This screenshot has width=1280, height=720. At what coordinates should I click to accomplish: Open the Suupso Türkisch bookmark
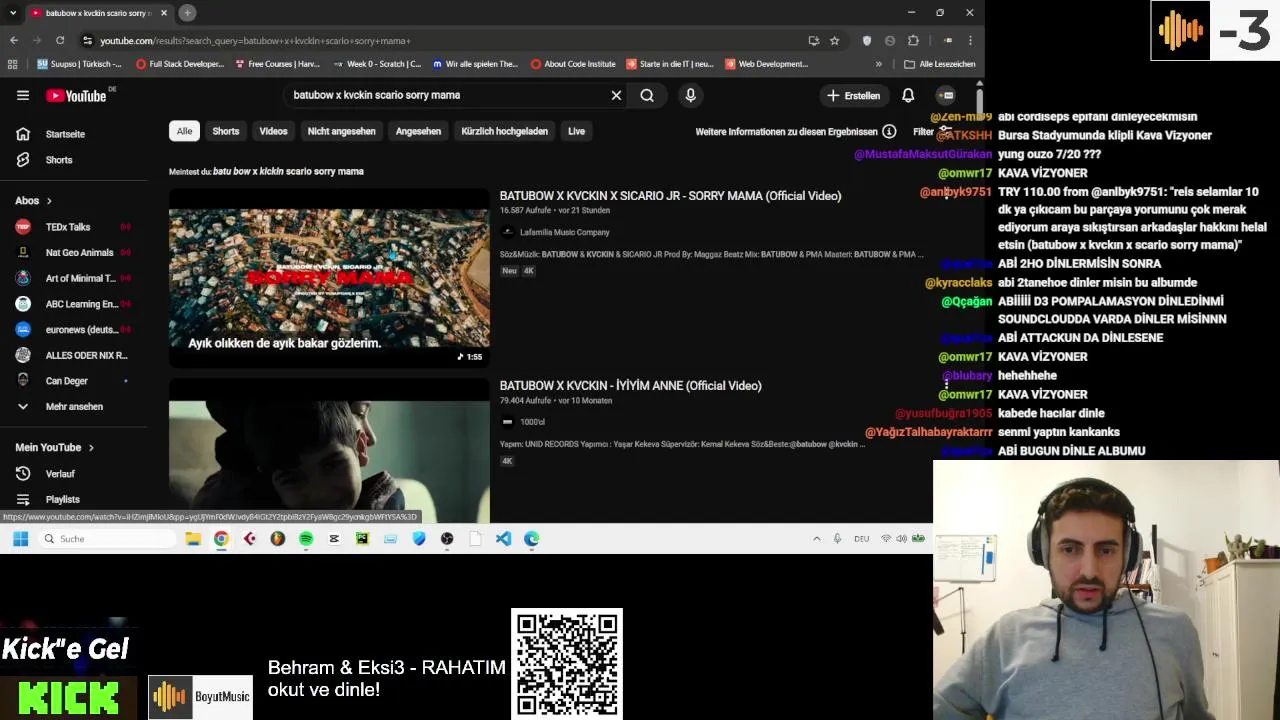(x=79, y=64)
